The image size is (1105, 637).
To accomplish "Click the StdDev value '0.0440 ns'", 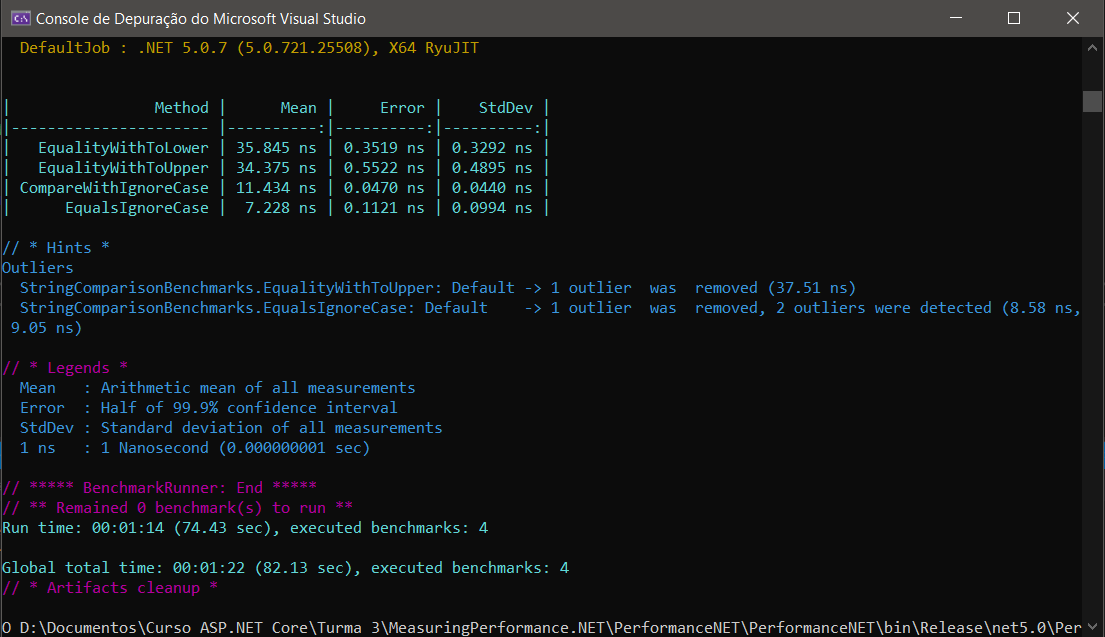I will point(492,188).
